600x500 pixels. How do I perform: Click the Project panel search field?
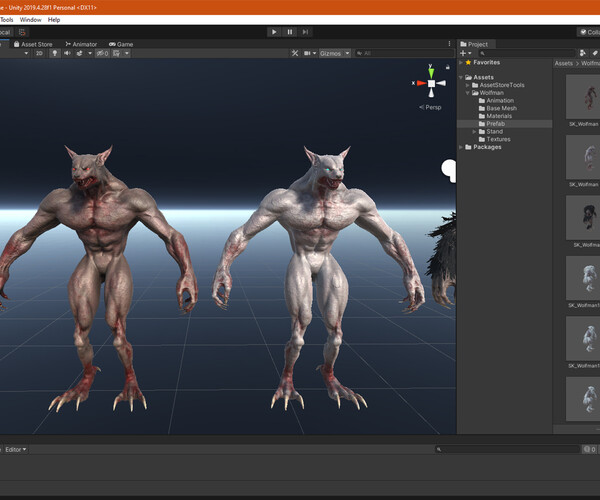click(x=527, y=53)
